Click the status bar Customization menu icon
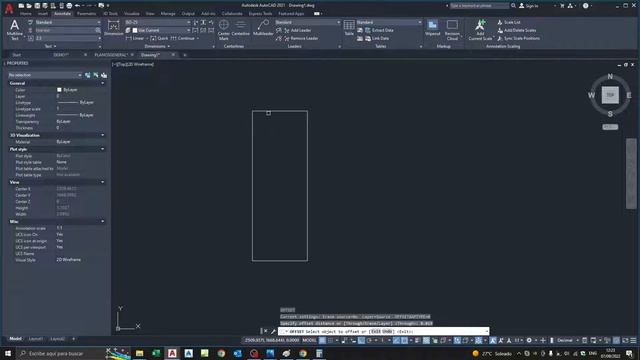 click(633, 340)
